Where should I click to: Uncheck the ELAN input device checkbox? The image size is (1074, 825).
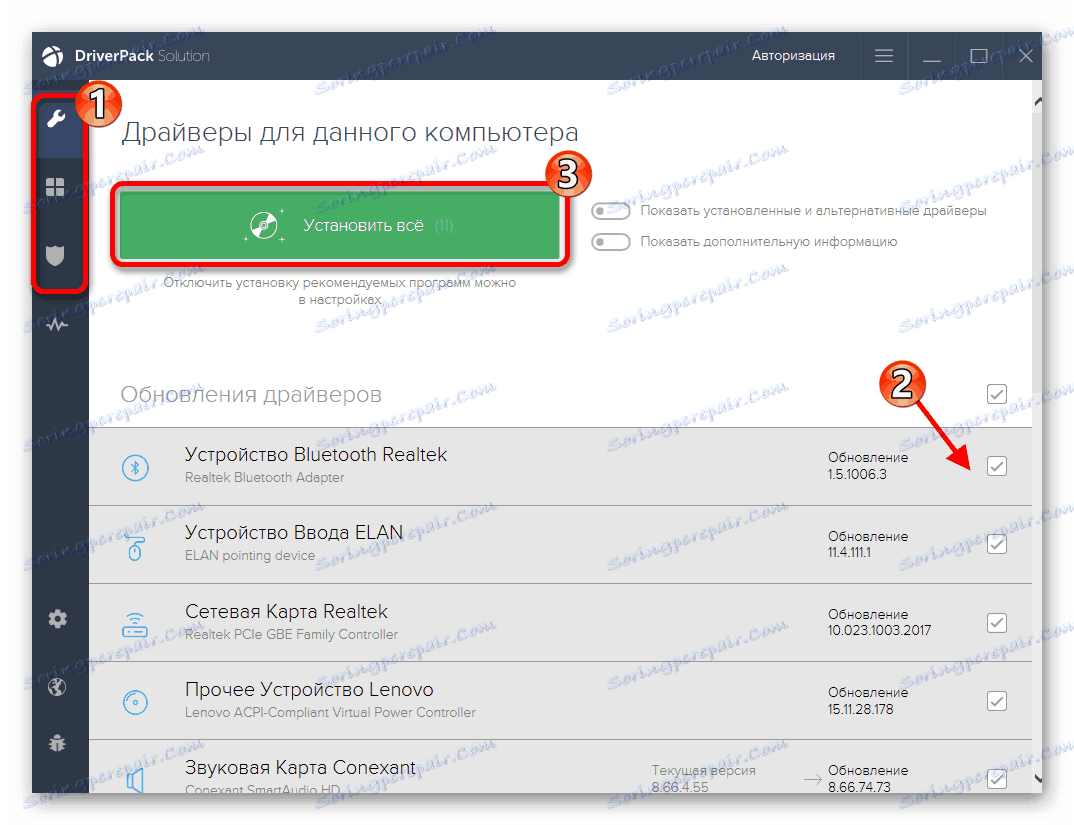tap(997, 545)
